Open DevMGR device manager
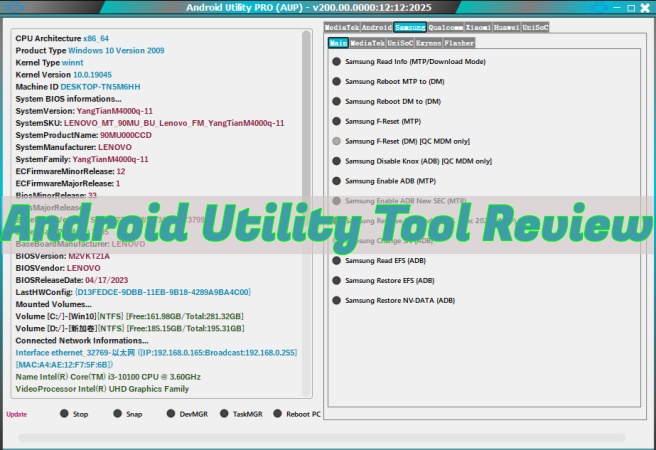 (187, 414)
